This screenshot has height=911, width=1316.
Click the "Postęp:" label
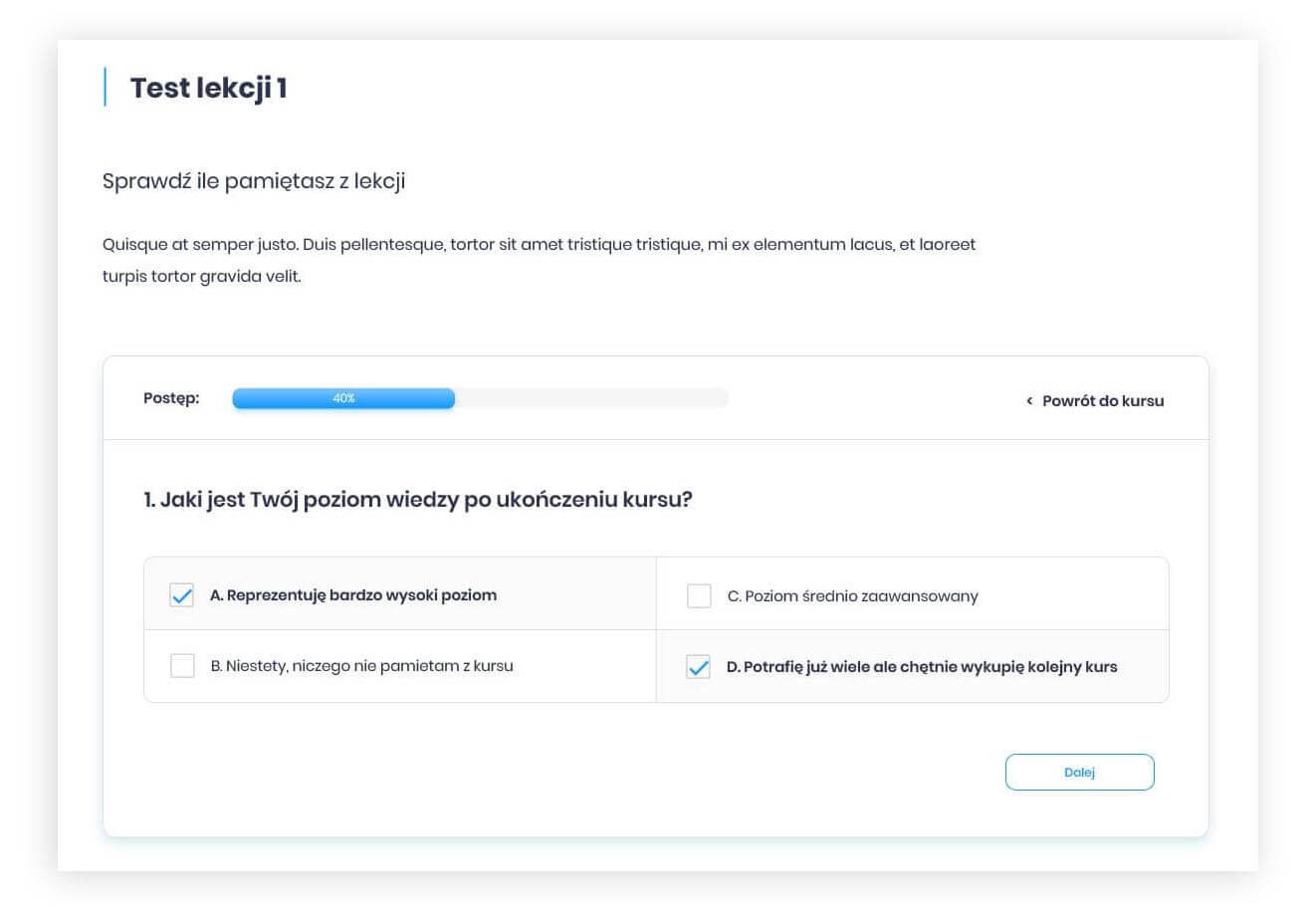171,398
